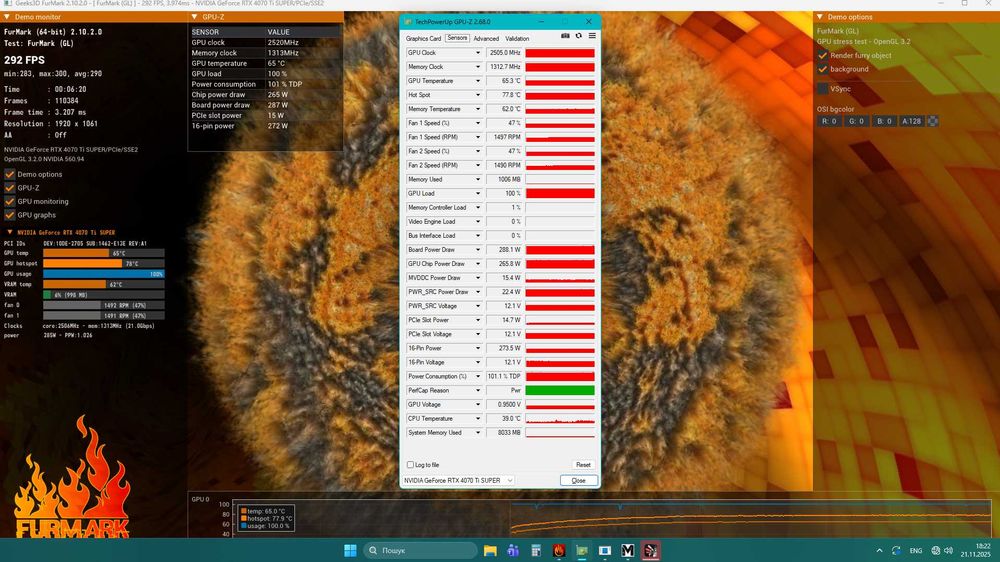This screenshot has width=1000, height=562.
Task: Open the Hot Spot sensor dropdown
Action: [x=478, y=95]
